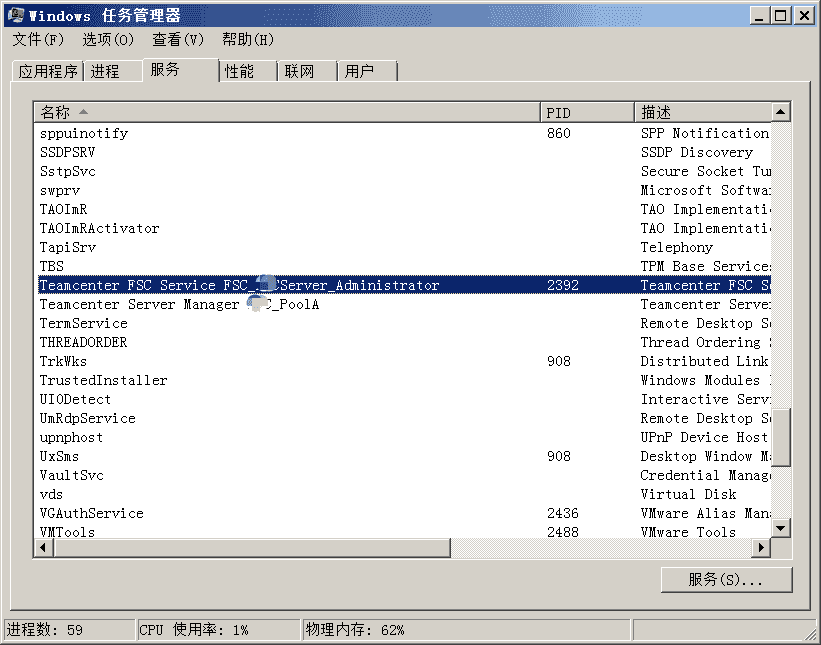This screenshot has height=645, width=821.
Task: Click PID value 860
Action: (x=559, y=134)
